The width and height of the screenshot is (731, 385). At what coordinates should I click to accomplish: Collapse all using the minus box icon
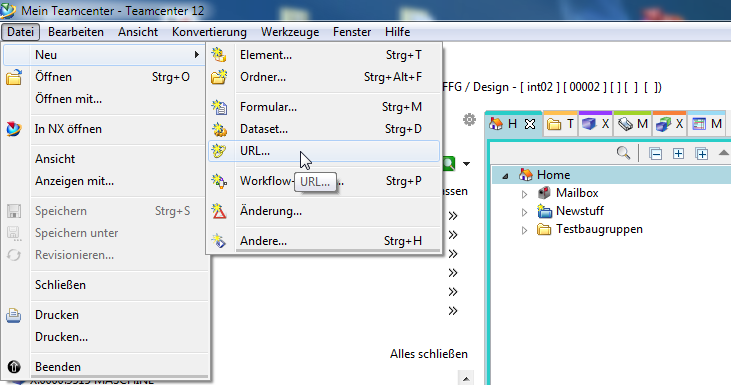point(655,153)
